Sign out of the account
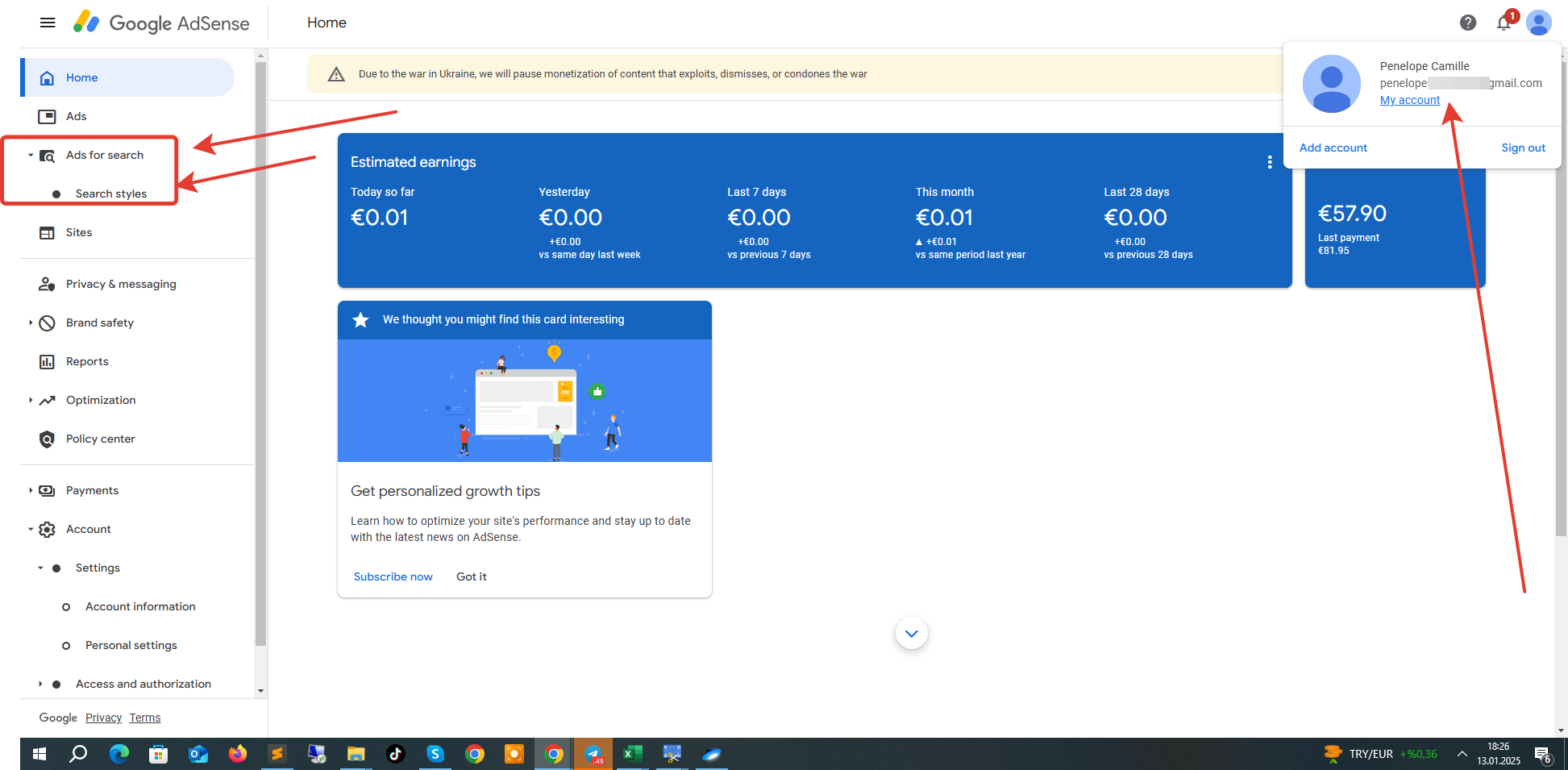 coord(1524,148)
